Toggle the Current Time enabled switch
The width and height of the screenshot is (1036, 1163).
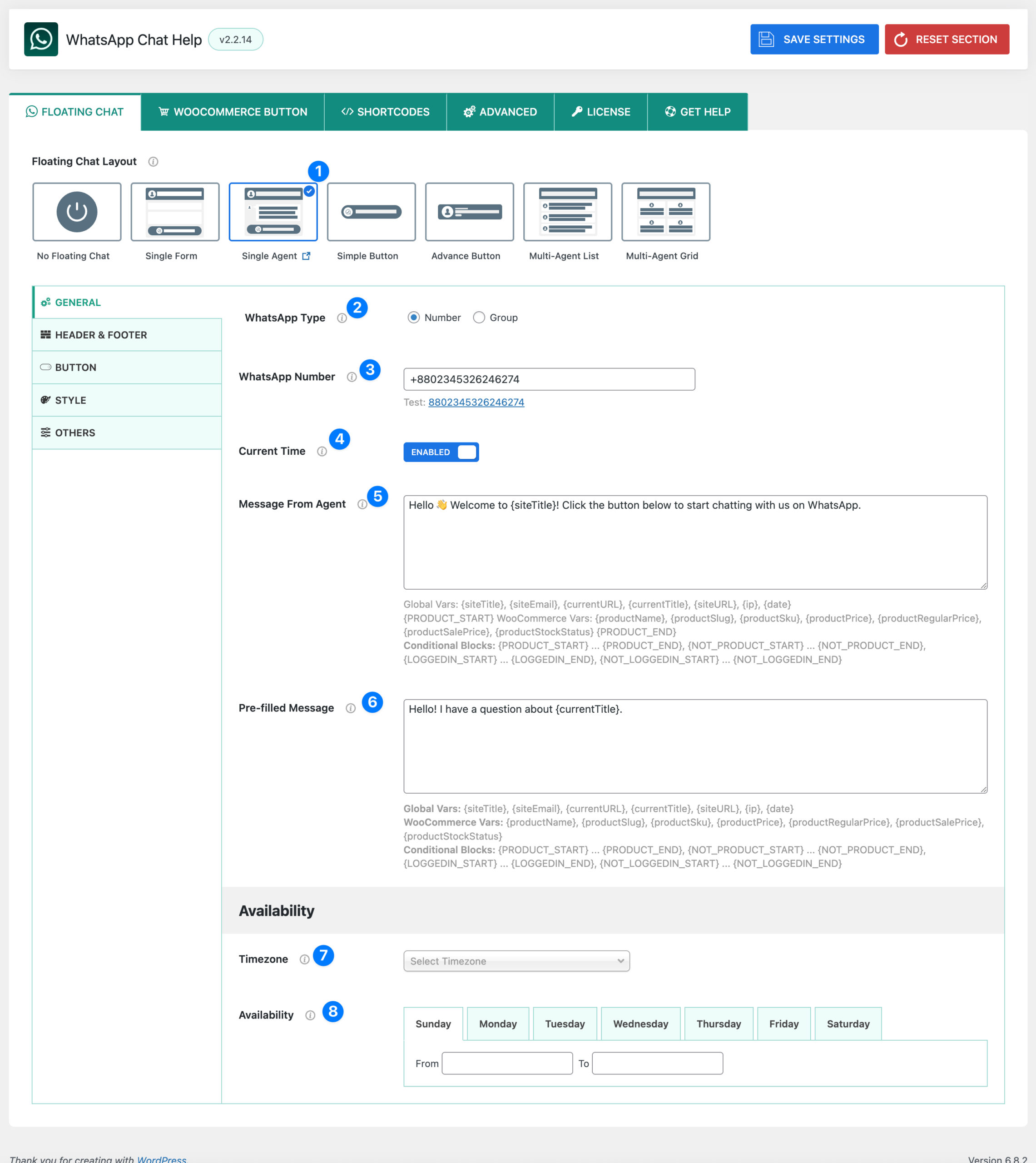click(x=441, y=452)
